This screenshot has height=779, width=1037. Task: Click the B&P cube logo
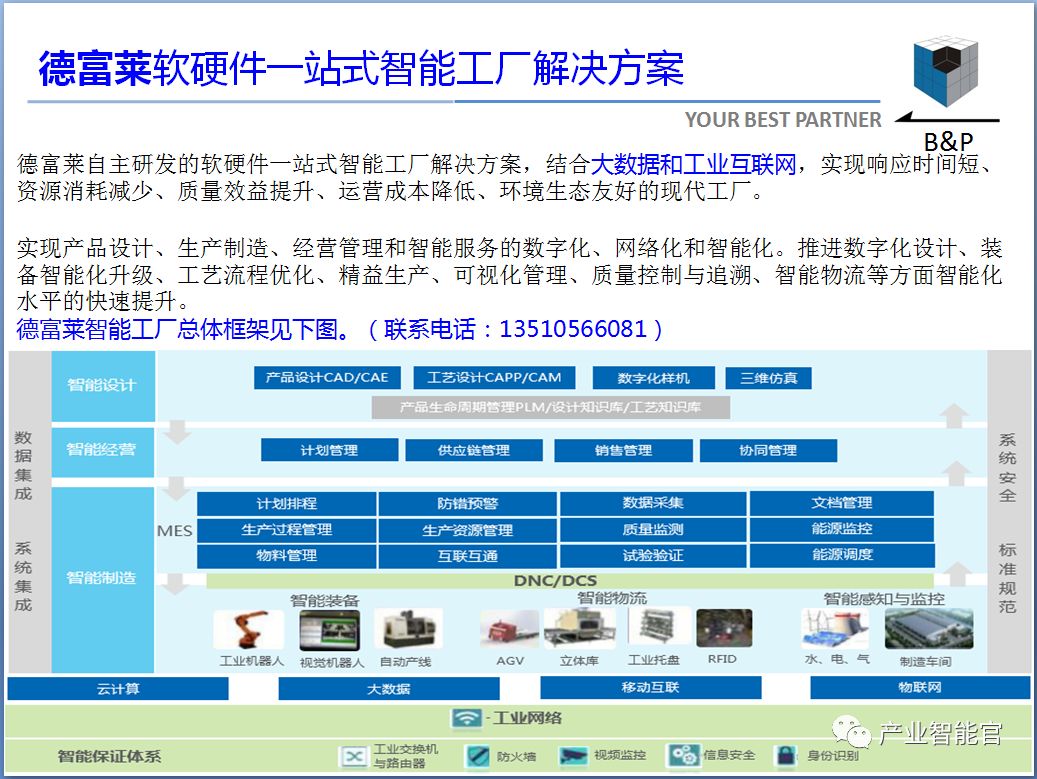pyautogui.click(x=946, y=71)
